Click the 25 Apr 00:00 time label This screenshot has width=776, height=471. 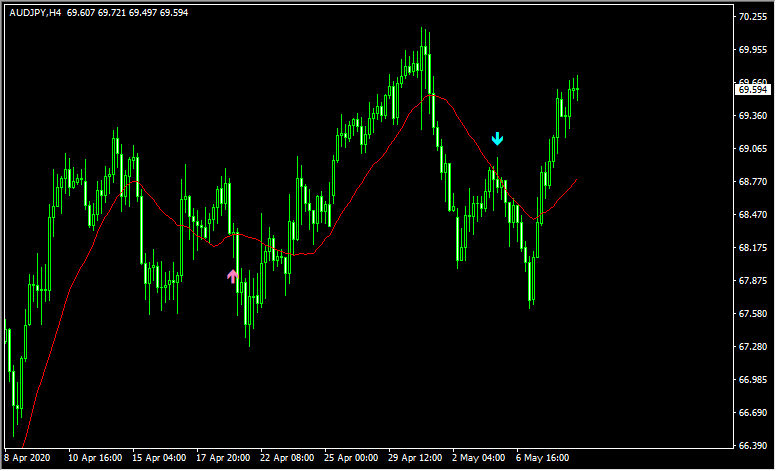(351, 458)
